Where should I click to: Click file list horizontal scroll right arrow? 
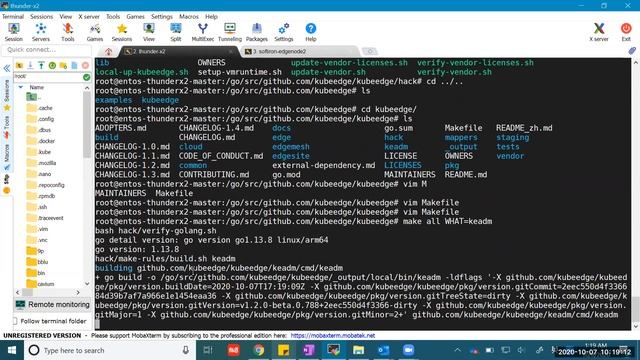click(x=78, y=292)
